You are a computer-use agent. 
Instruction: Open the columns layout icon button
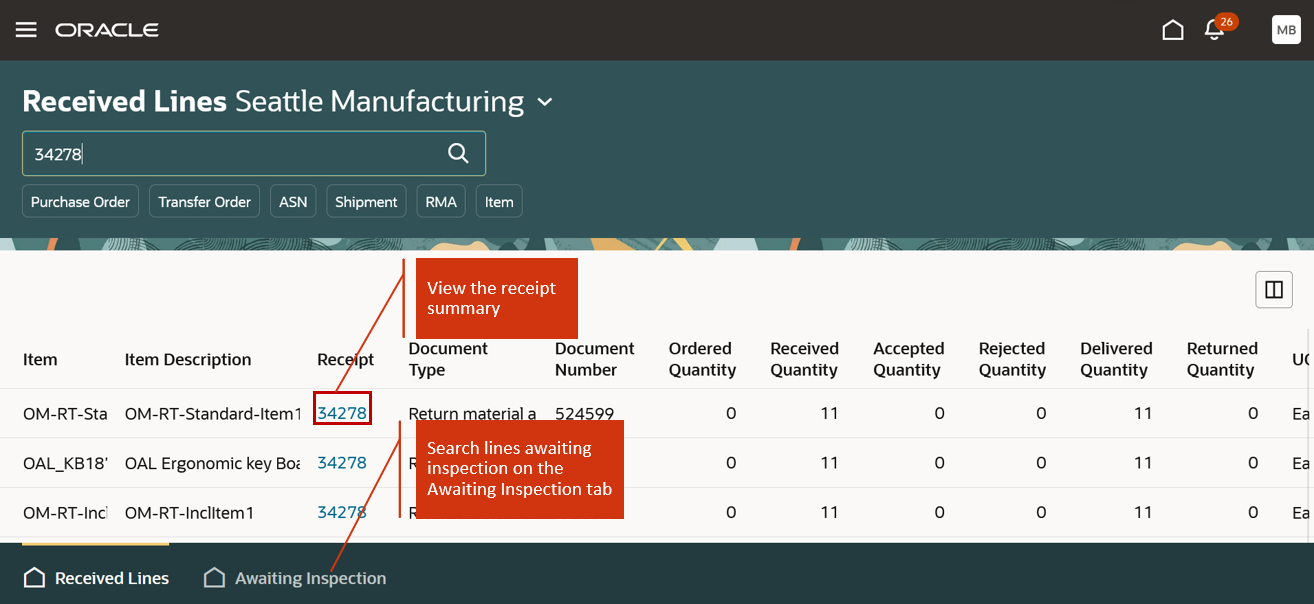tap(1274, 290)
